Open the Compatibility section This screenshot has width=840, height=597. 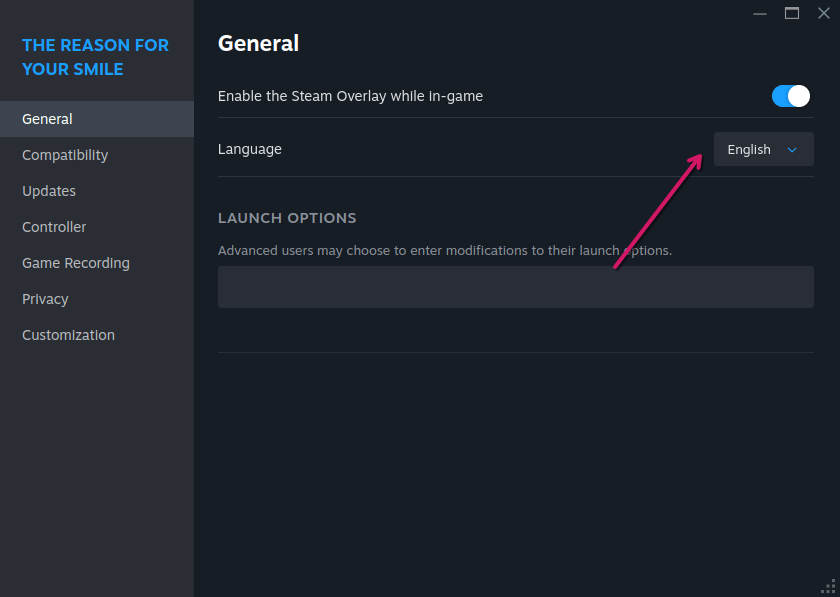pyautogui.click(x=65, y=155)
